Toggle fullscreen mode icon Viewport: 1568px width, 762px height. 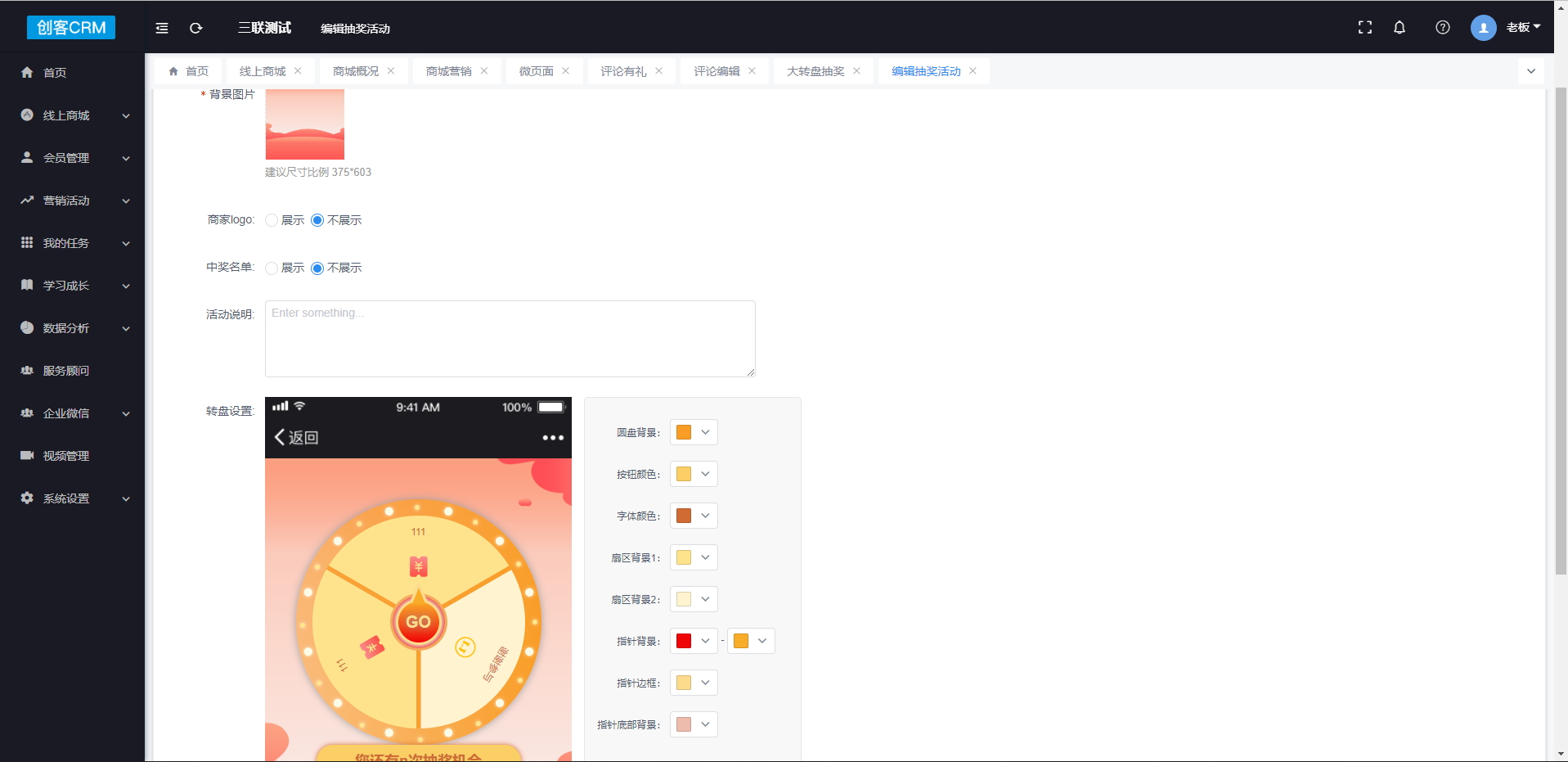[x=1365, y=27]
